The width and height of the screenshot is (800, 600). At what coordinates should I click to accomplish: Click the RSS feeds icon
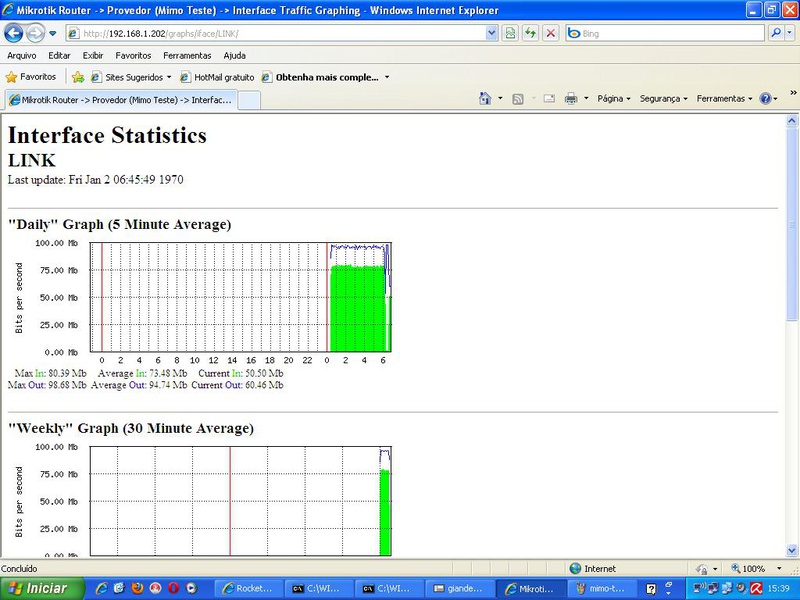518,99
